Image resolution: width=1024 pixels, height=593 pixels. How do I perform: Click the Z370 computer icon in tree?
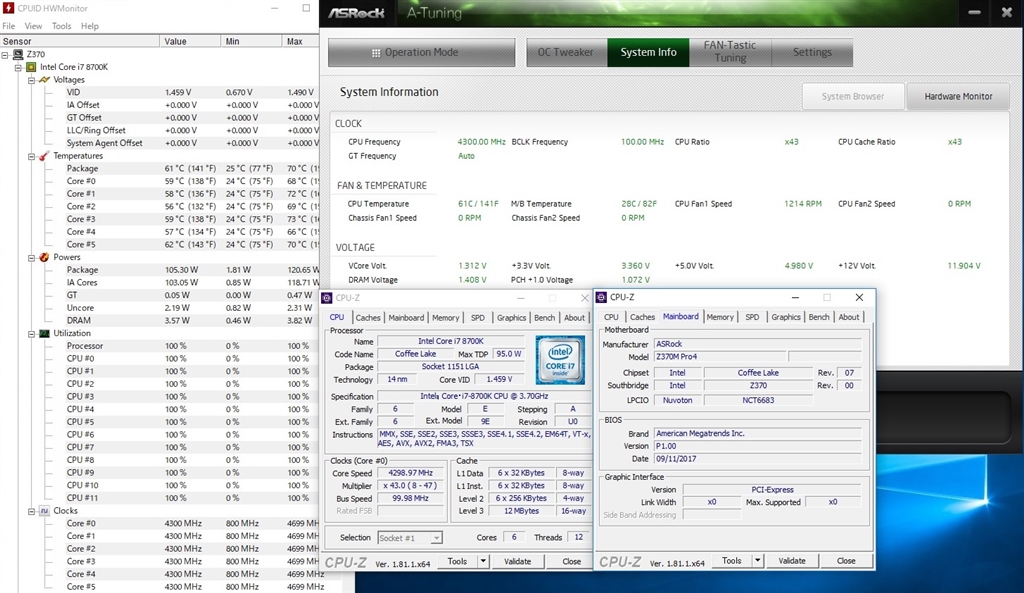[18, 54]
